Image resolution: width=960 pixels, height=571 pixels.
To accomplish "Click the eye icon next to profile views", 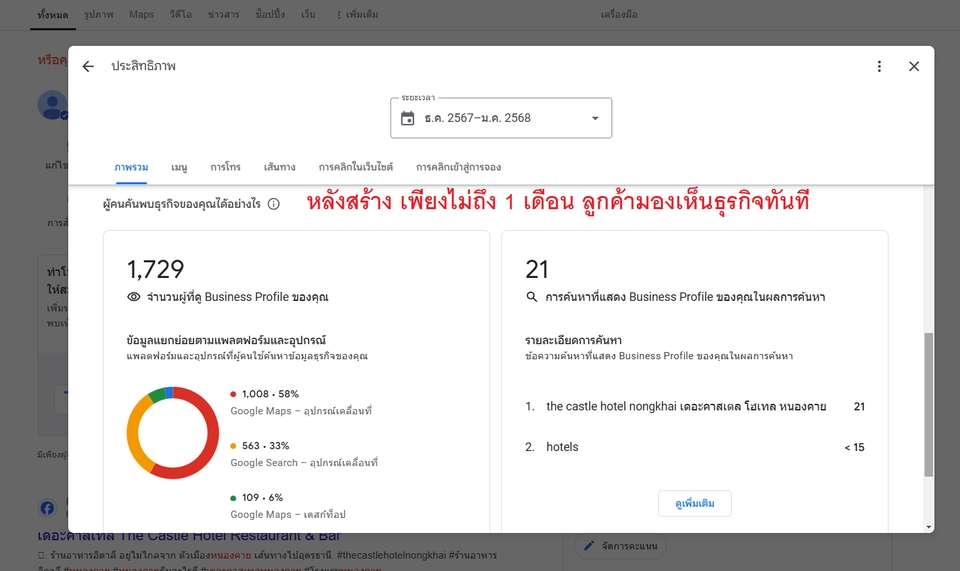I will tap(133, 297).
